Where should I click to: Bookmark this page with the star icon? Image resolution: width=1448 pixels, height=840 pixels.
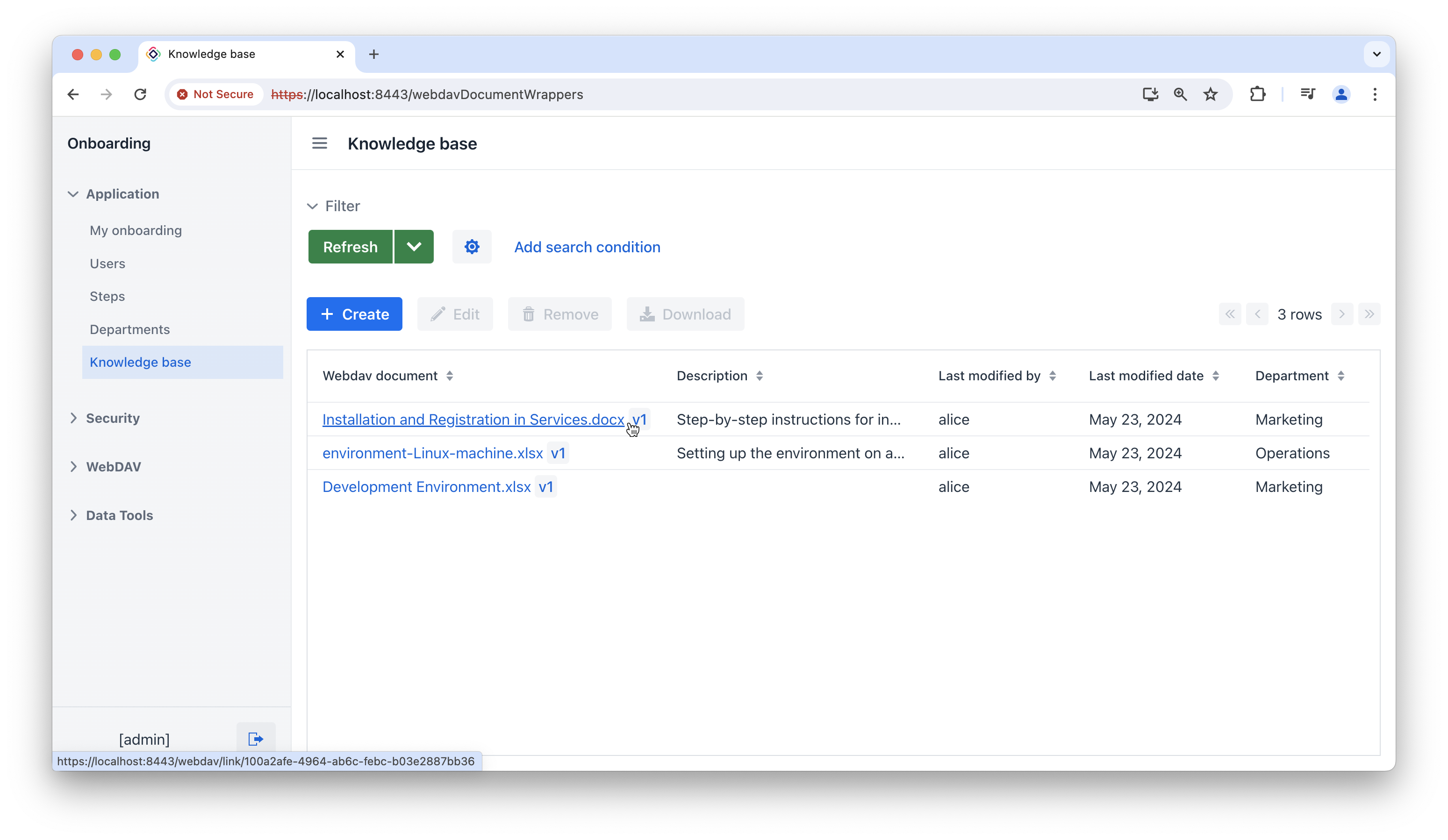(1210, 94)
